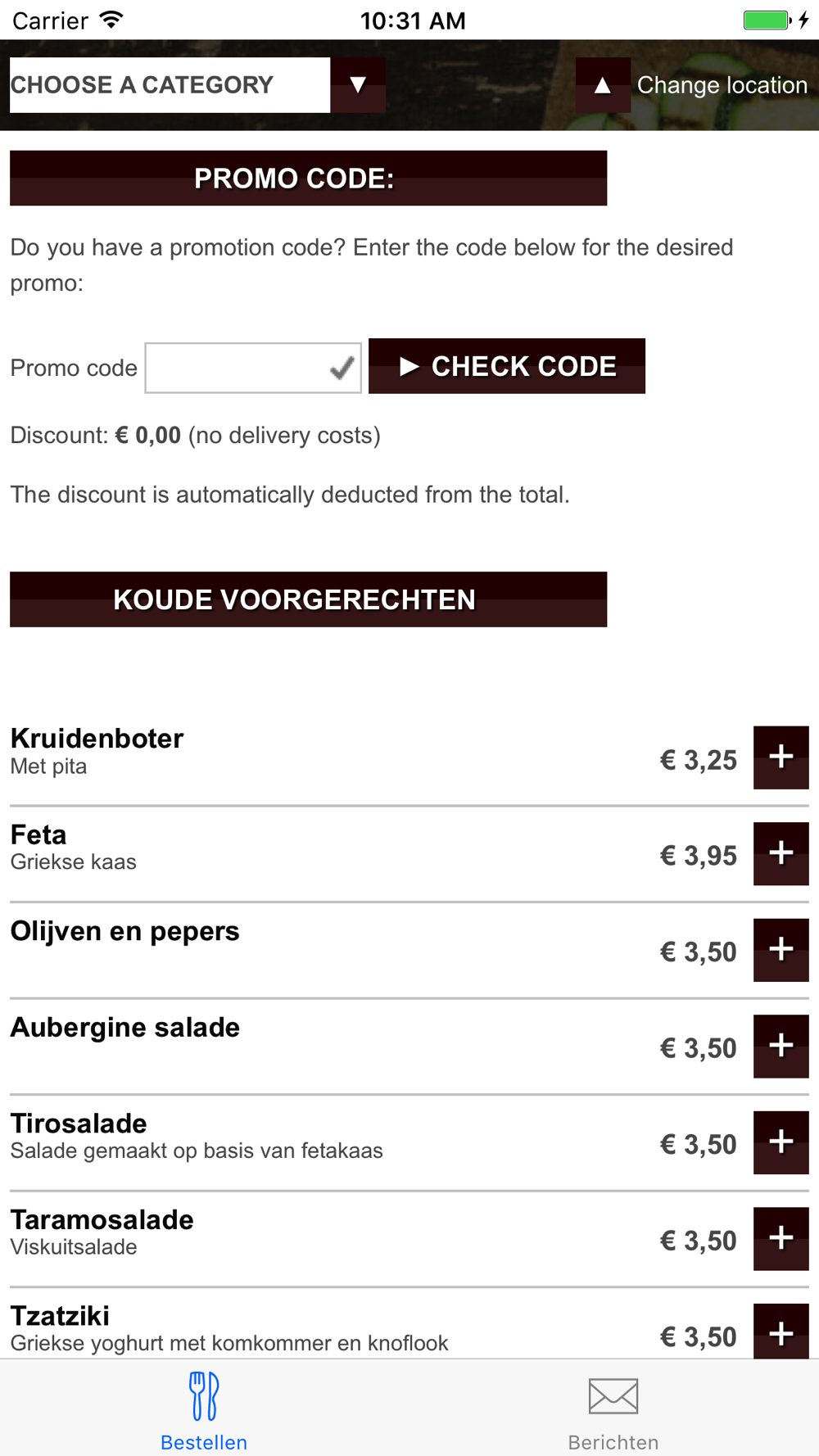
Task: Add Taramosalade with its plus icon
Action: click(x=781, y=1239)
